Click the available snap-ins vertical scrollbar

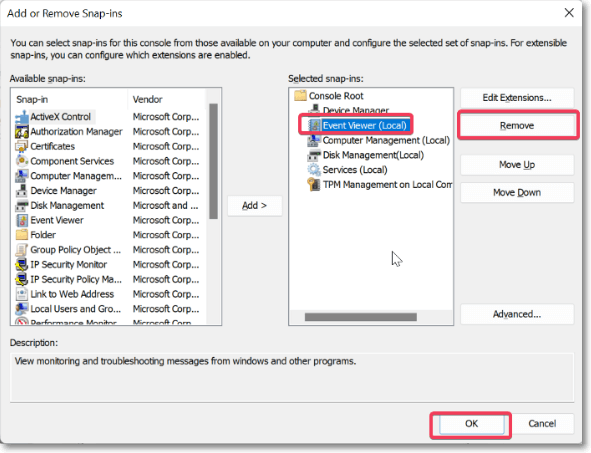coord(213,161)
